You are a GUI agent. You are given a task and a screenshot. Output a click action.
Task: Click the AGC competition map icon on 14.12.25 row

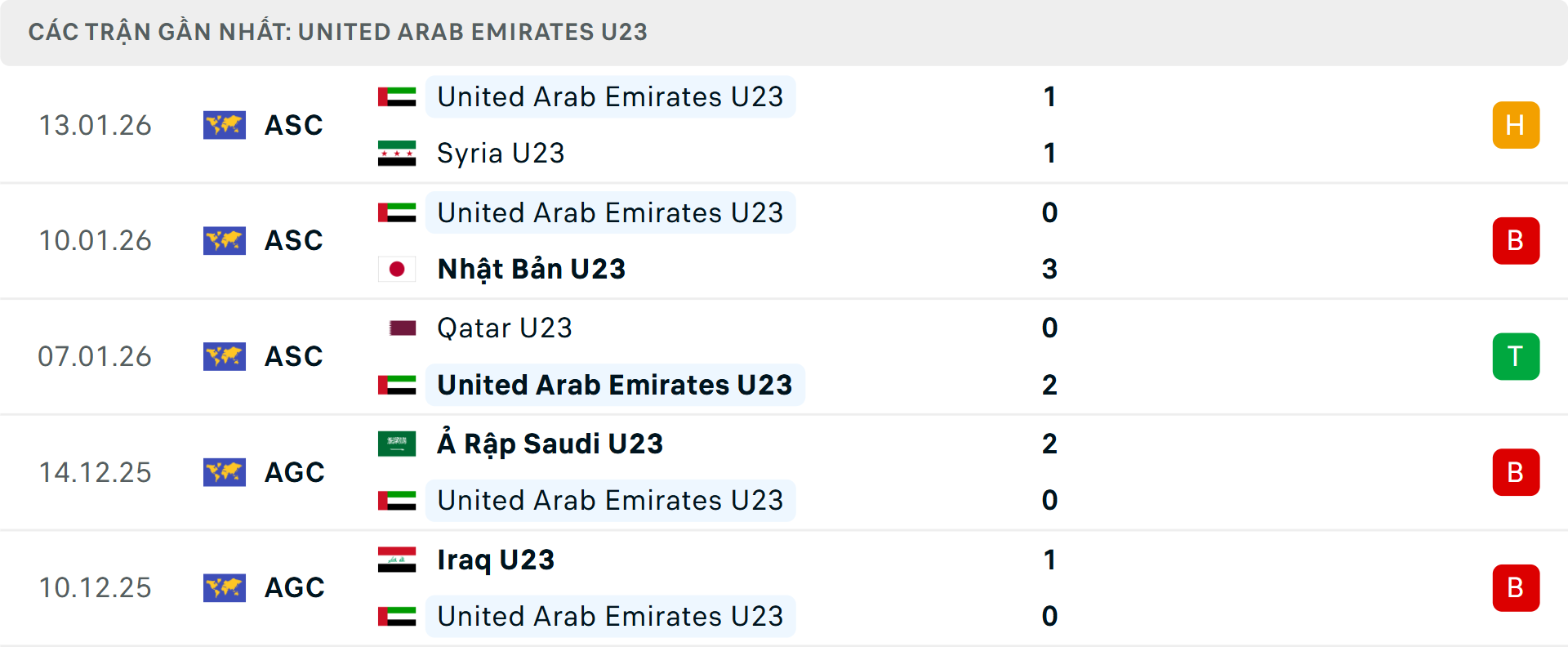(x=225, y=471)
